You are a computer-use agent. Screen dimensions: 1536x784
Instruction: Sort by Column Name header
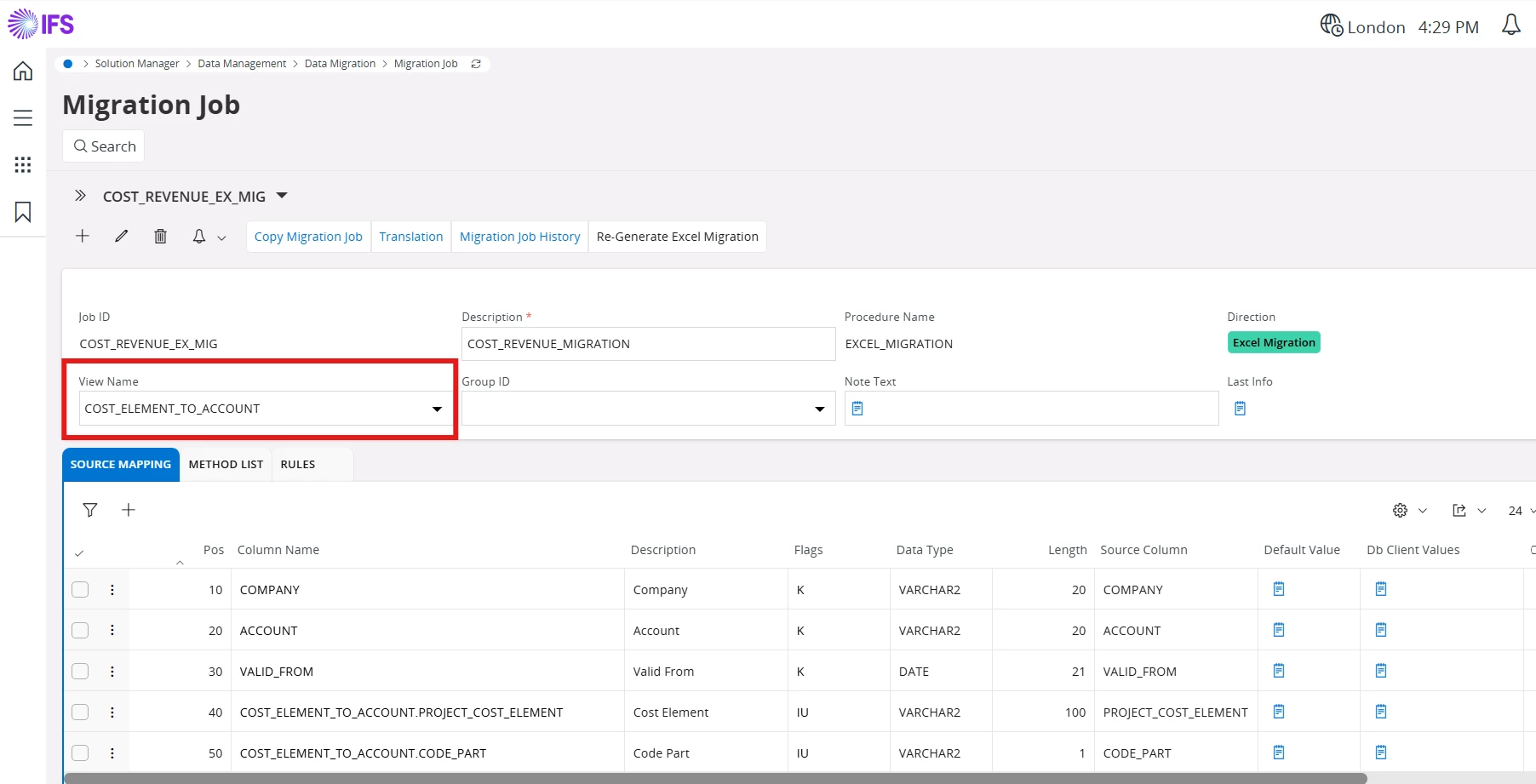click(x=278, y=550)
